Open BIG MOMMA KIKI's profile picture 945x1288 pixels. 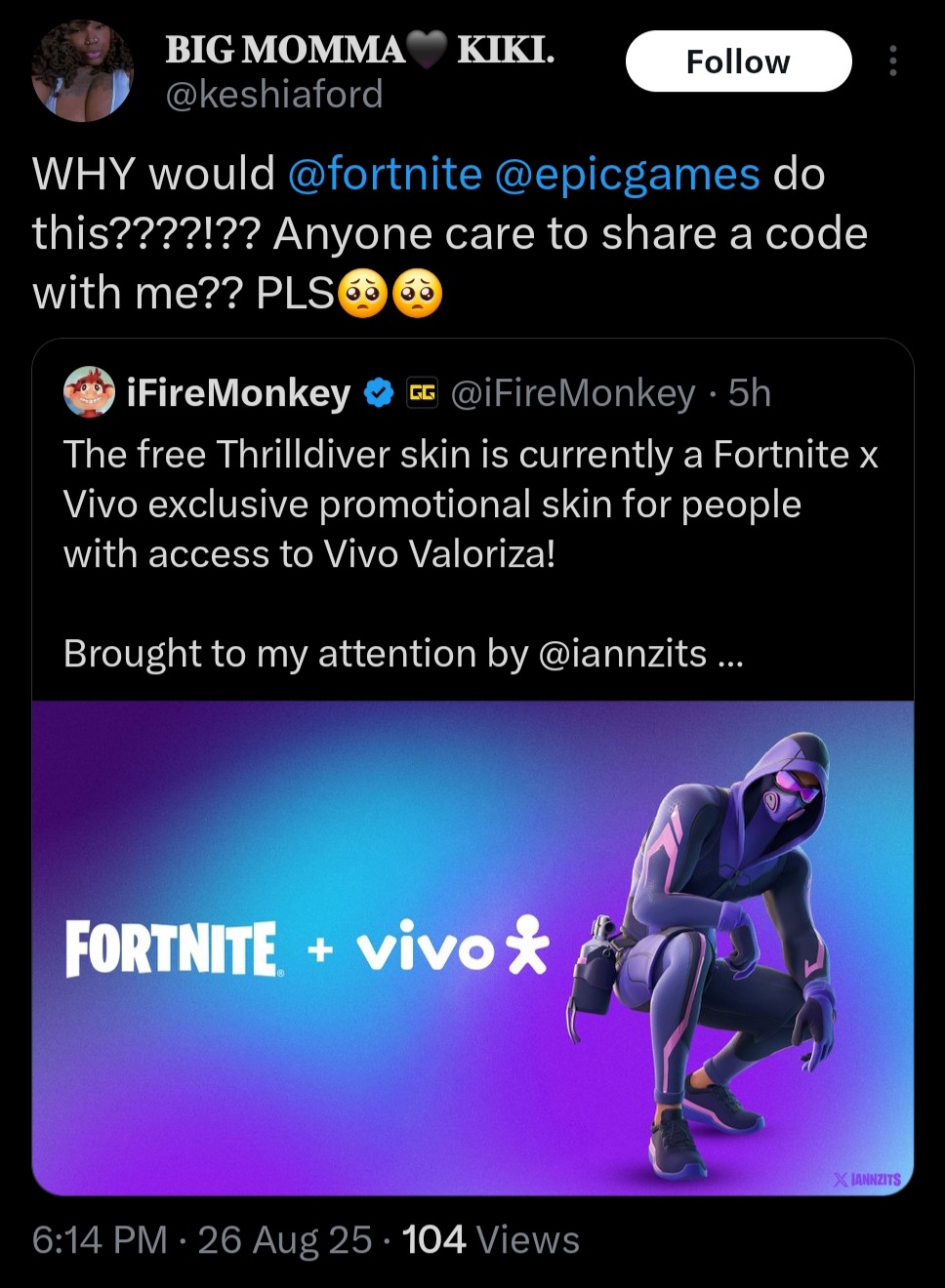click(x=82, y=71)
